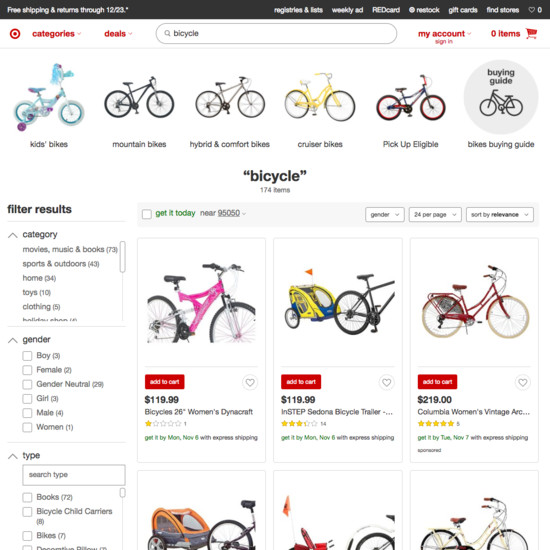Open the categories menu
550x550 pixels.
click(56, 34)
